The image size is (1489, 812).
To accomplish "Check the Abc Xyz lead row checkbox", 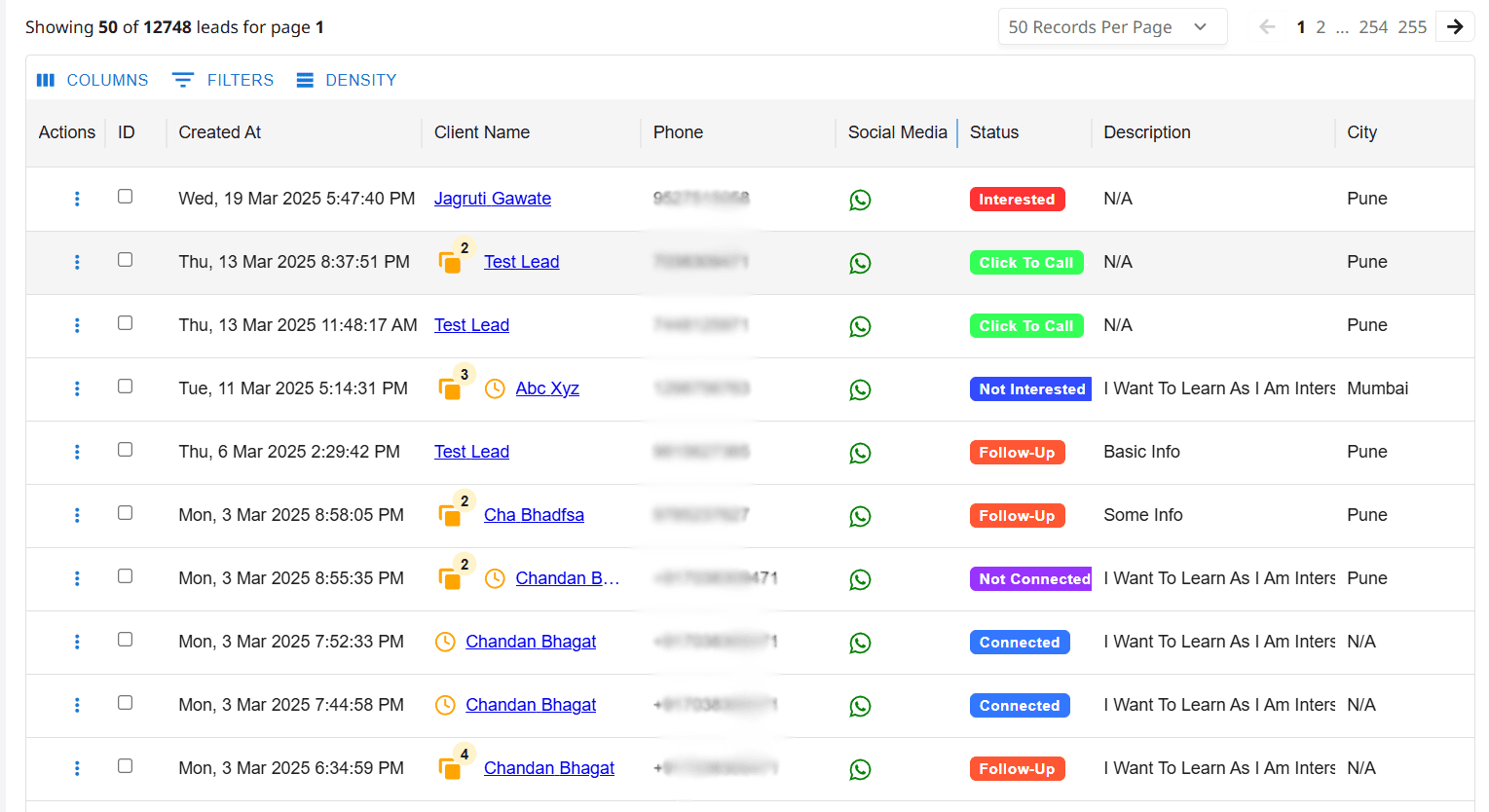I will click(x=125, y=386).
